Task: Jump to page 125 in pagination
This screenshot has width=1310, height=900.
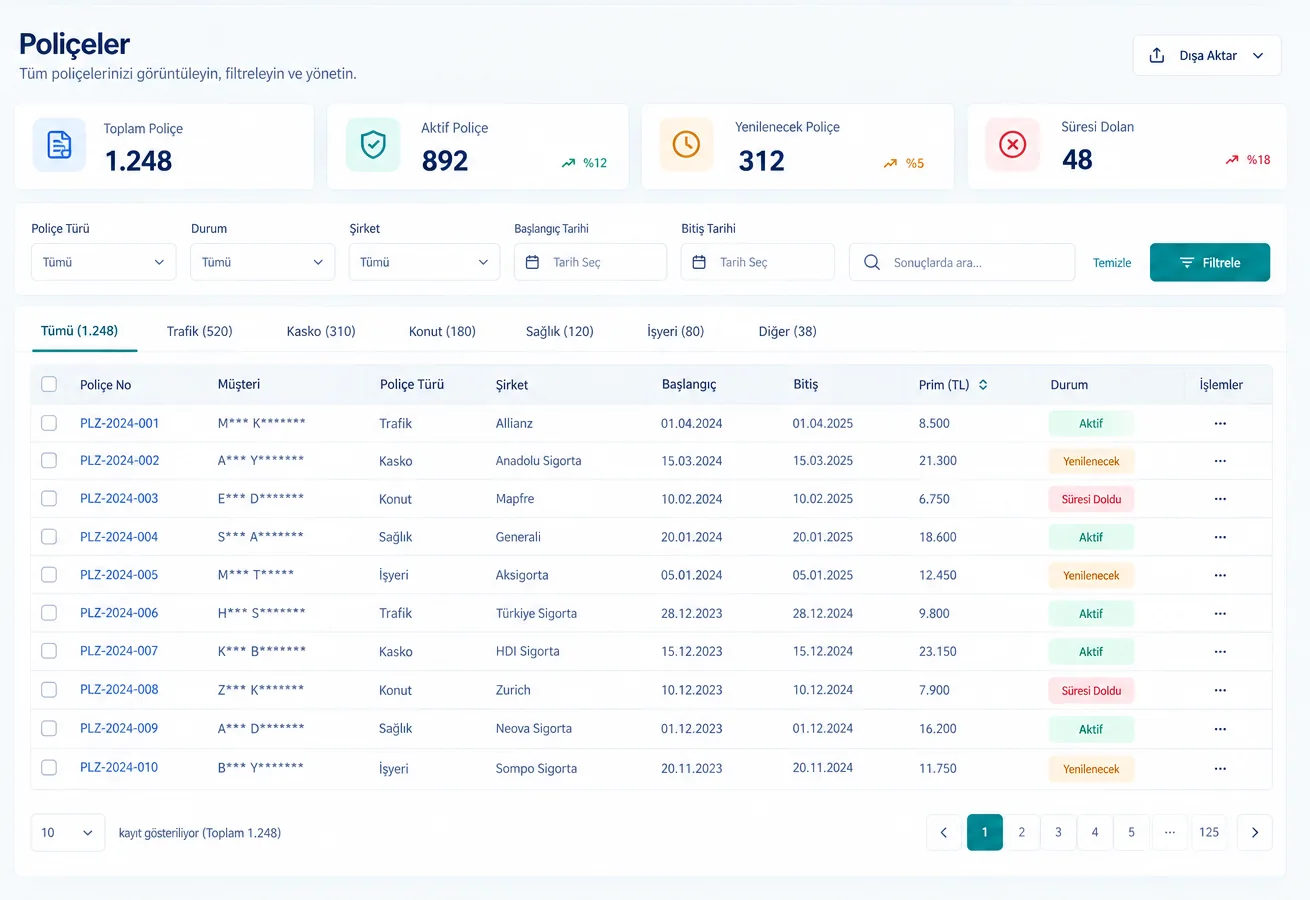Action: (x=1209, y=832)
